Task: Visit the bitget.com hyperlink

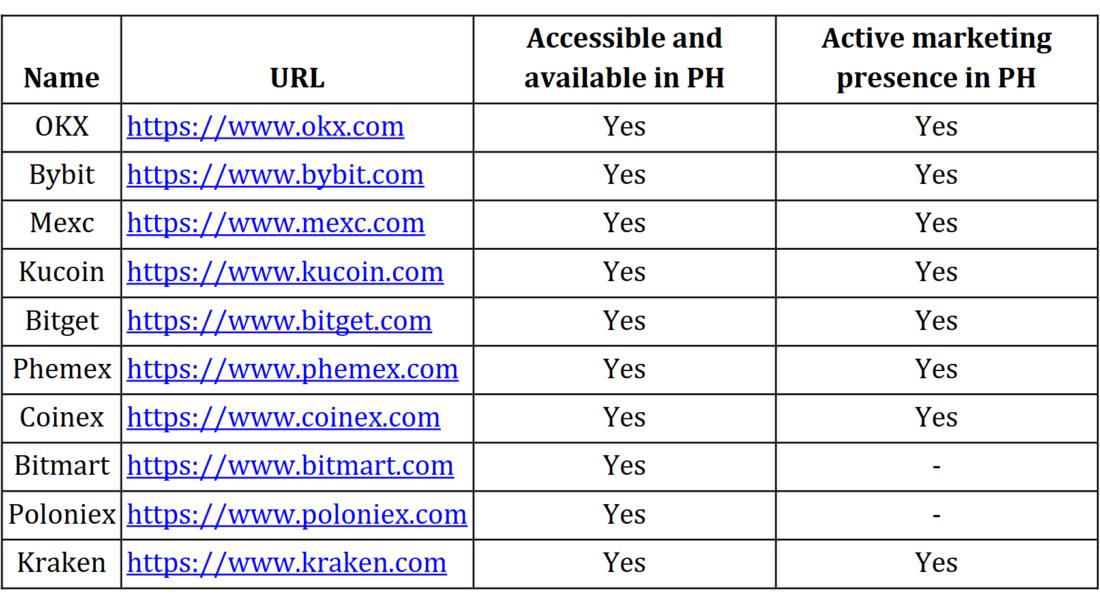Action: [279, 321]
